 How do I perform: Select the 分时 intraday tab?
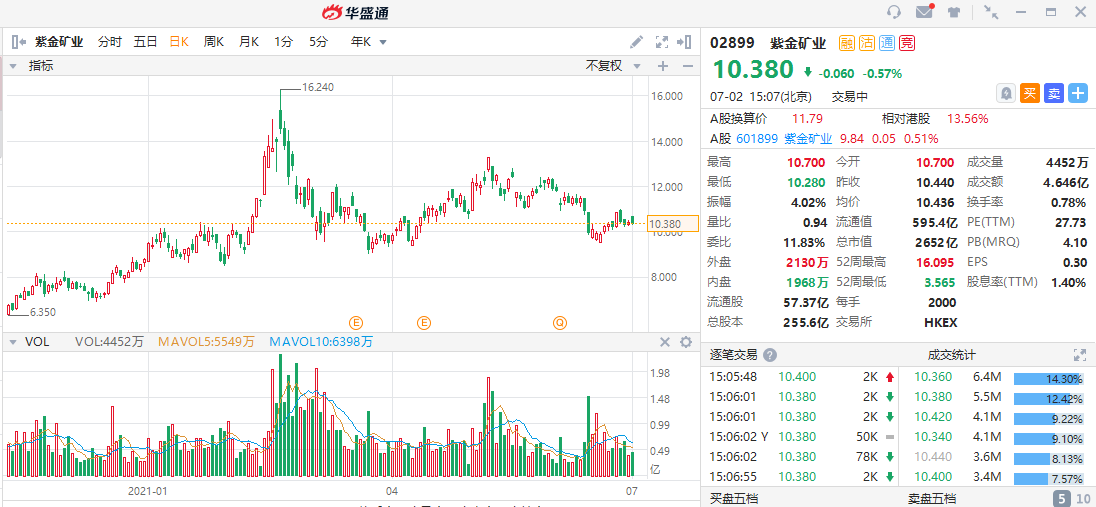click(x=109, y=42)
